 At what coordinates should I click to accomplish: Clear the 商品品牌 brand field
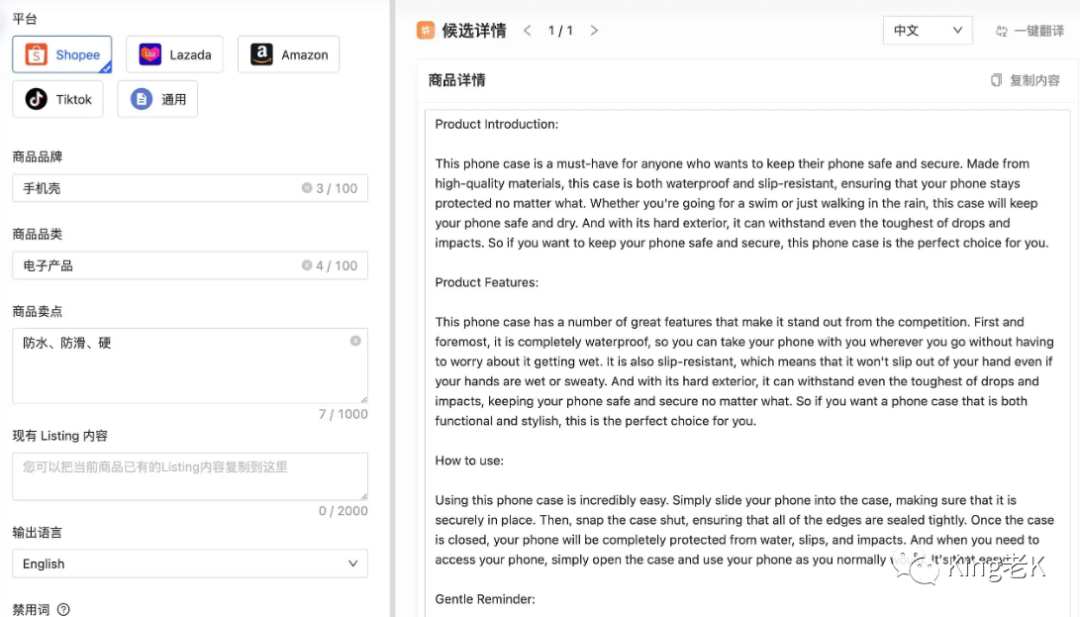tap(307, 188)
